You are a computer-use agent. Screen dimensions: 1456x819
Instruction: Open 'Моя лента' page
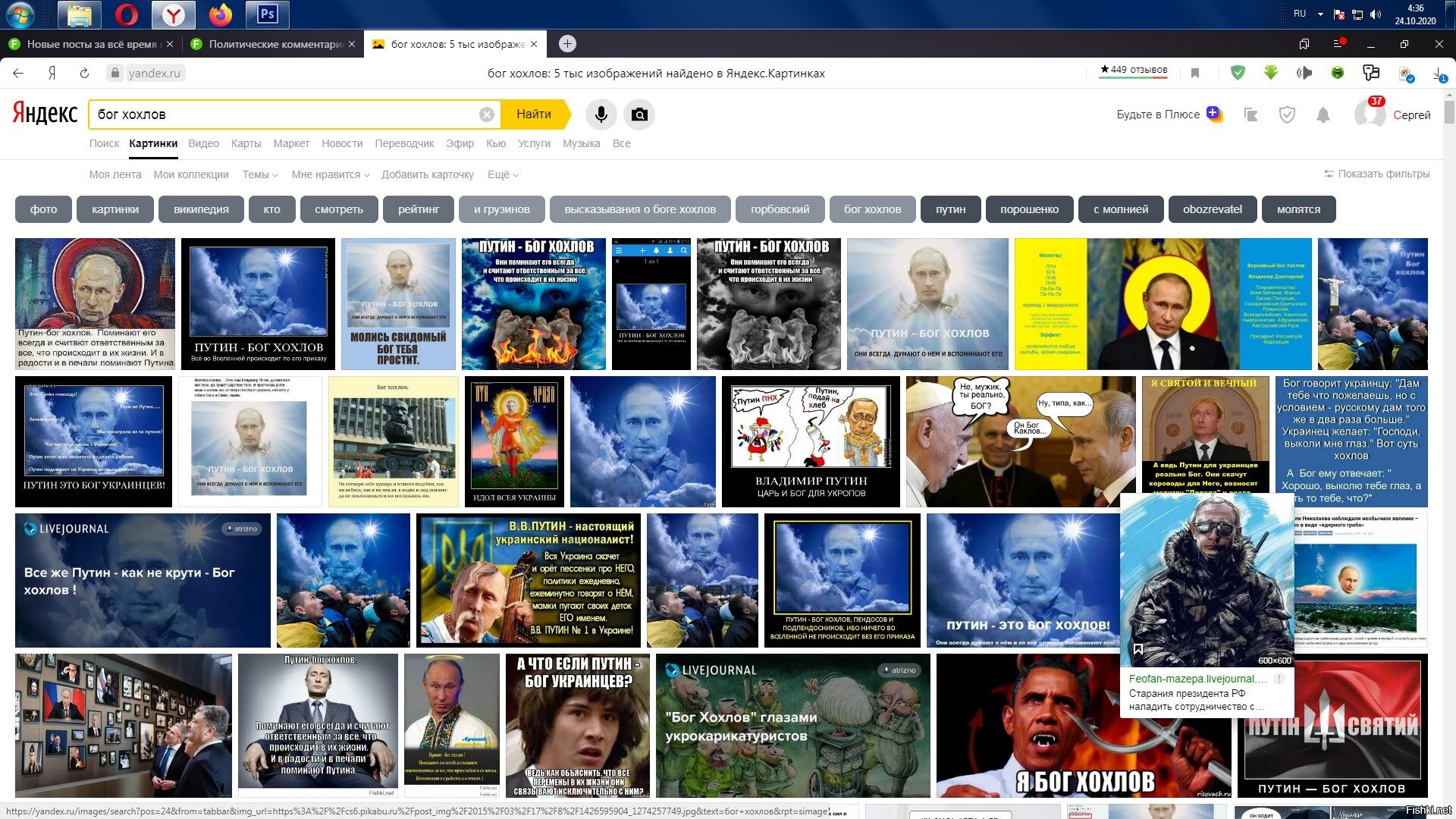[115, 174]
